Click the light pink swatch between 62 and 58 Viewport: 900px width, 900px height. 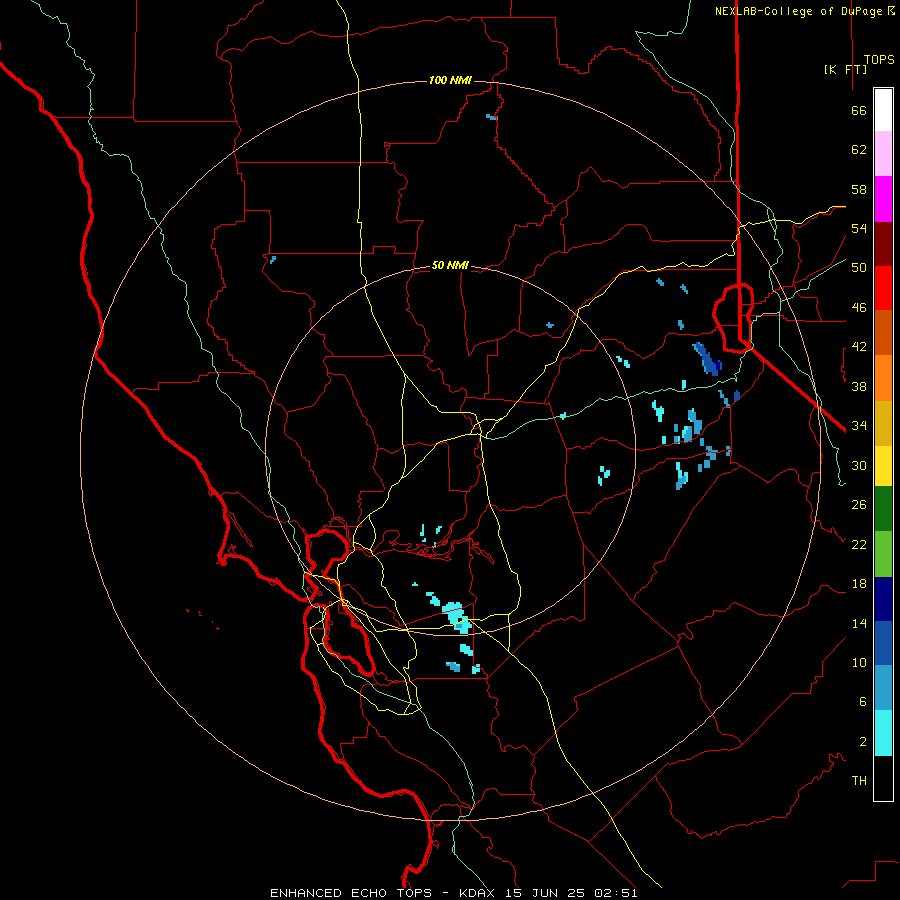pyautogui.click(x=883, y=154)
